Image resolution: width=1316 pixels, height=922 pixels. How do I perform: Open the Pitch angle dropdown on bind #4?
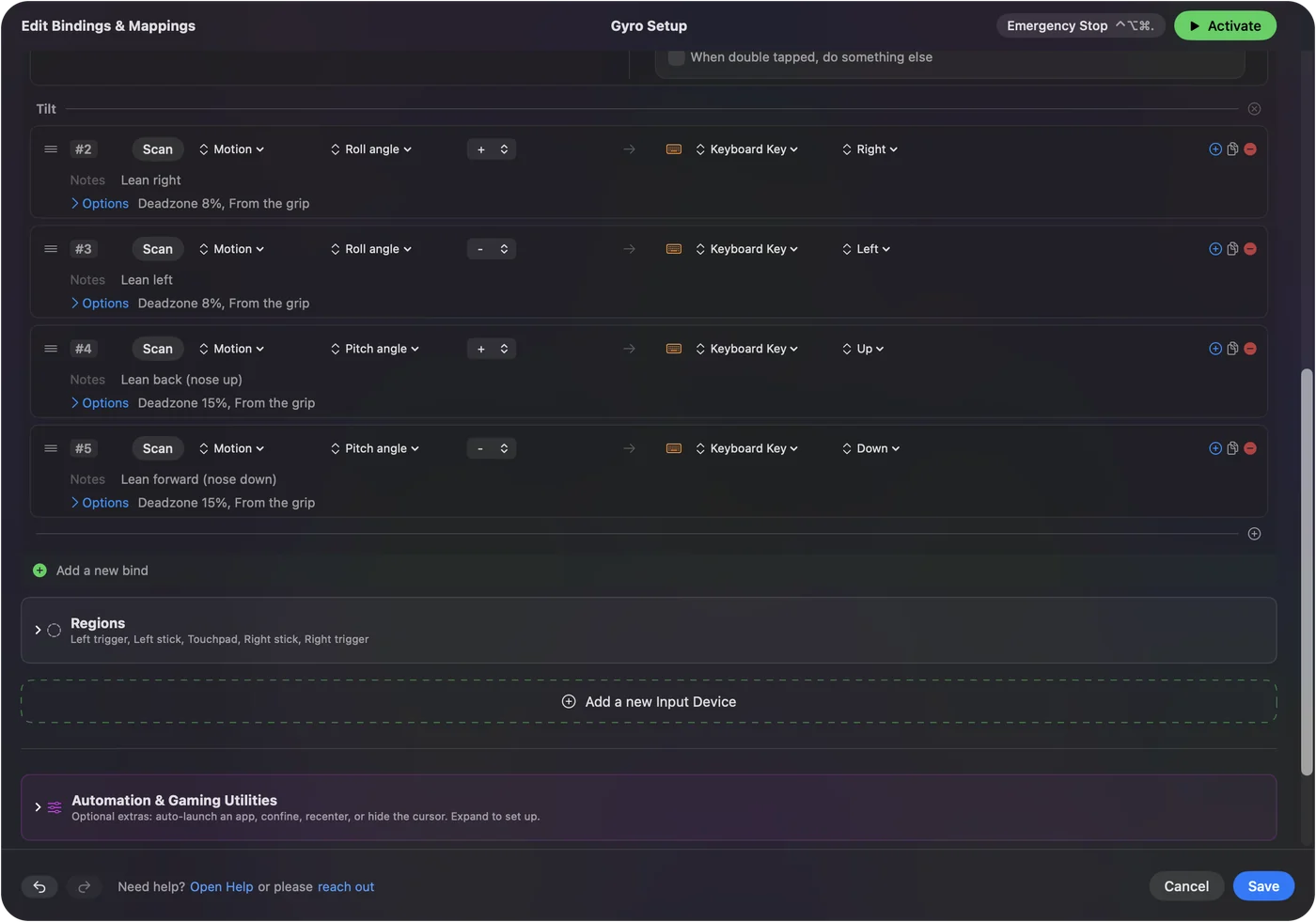(375, 349)
